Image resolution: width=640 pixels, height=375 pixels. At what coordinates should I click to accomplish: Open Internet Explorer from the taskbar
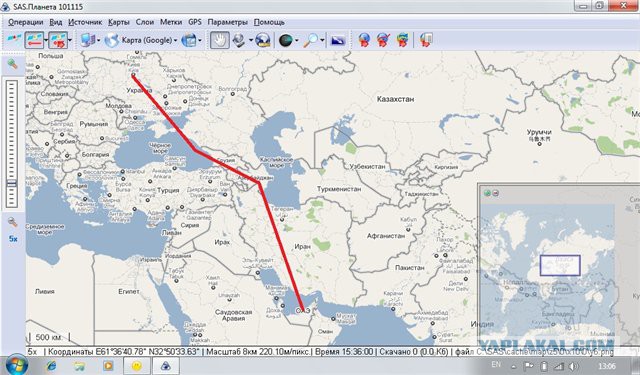52,366
